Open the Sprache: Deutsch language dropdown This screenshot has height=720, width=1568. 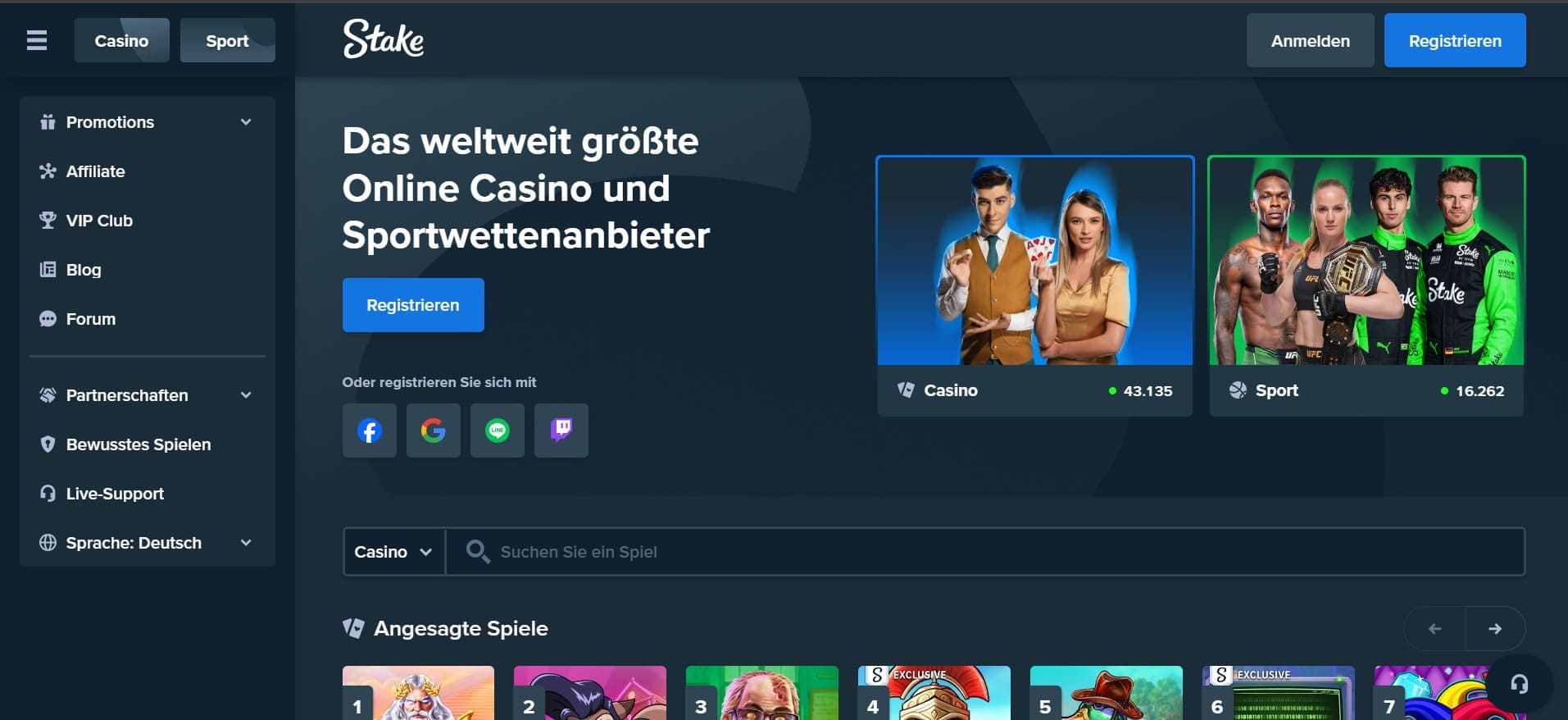click(x=147, y=543)
